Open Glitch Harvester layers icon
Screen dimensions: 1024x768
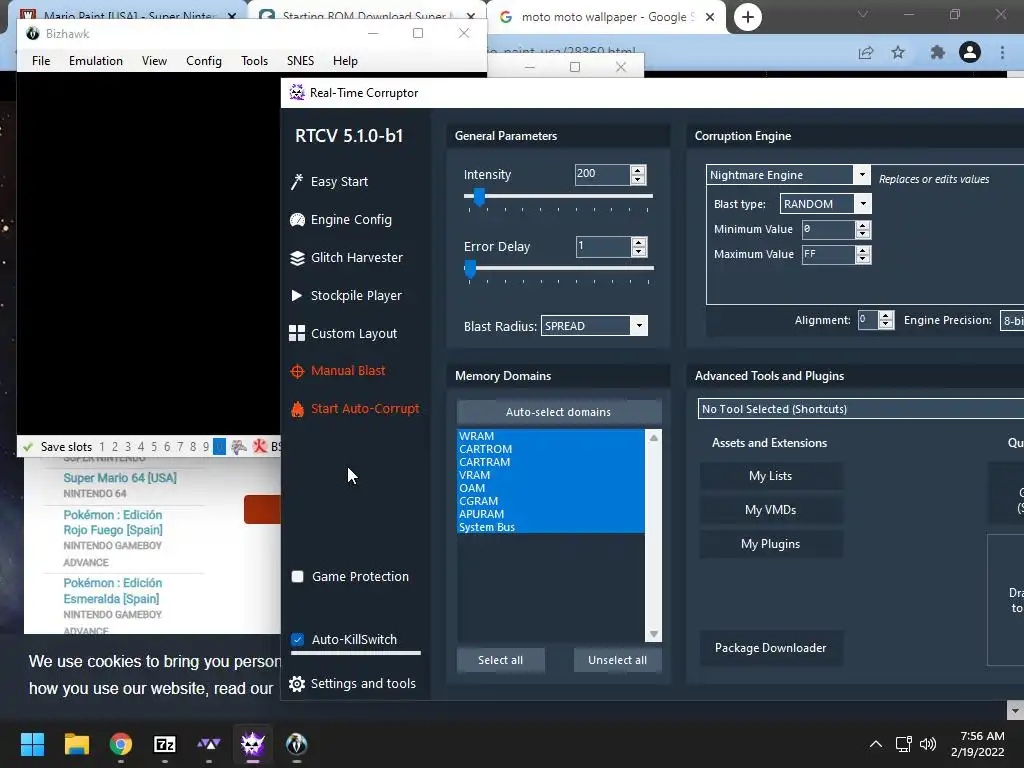297,258
